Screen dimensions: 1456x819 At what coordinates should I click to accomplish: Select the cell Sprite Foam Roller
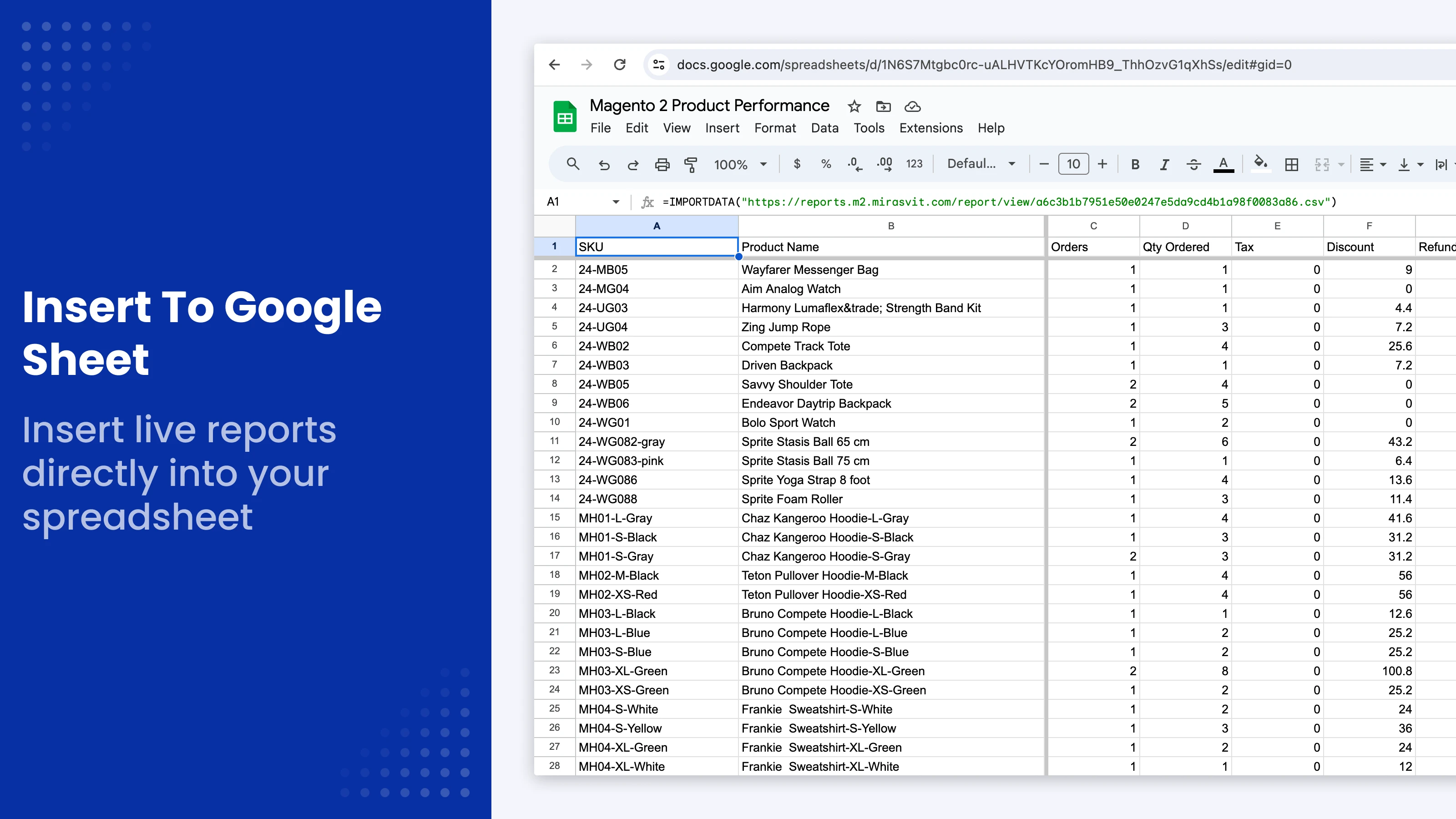[x=891, y=499]
